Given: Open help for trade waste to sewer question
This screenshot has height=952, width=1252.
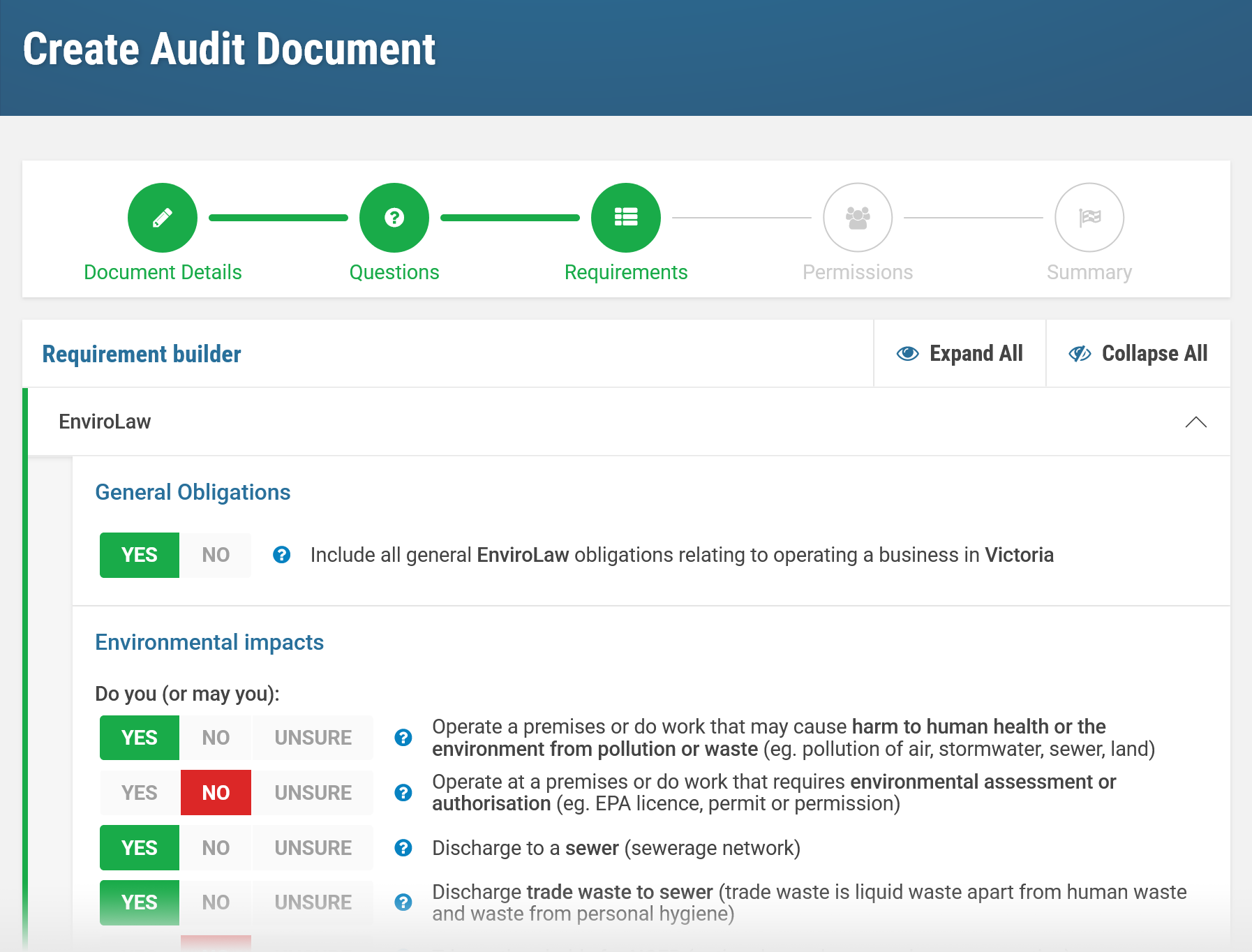Looking at the screenshot, I should [403, 902].
